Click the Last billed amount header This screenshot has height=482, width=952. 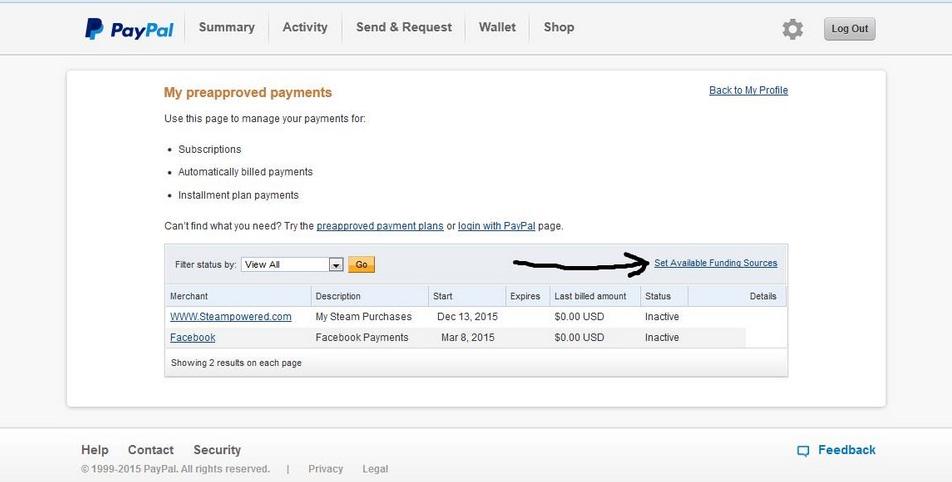pyautogui.click(x=590, y=296)
